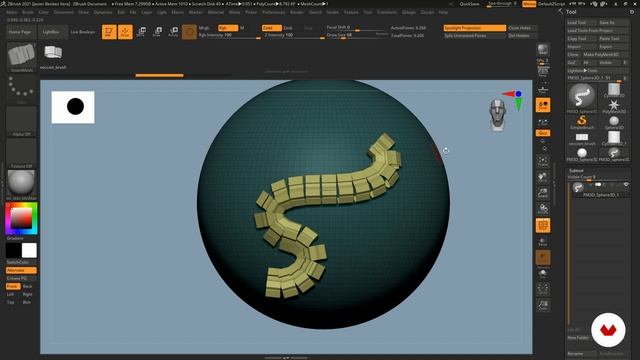Click Split Unmasked Points
Screen dimensions: 640x360
pyautogui.click(x=475, y=36)
